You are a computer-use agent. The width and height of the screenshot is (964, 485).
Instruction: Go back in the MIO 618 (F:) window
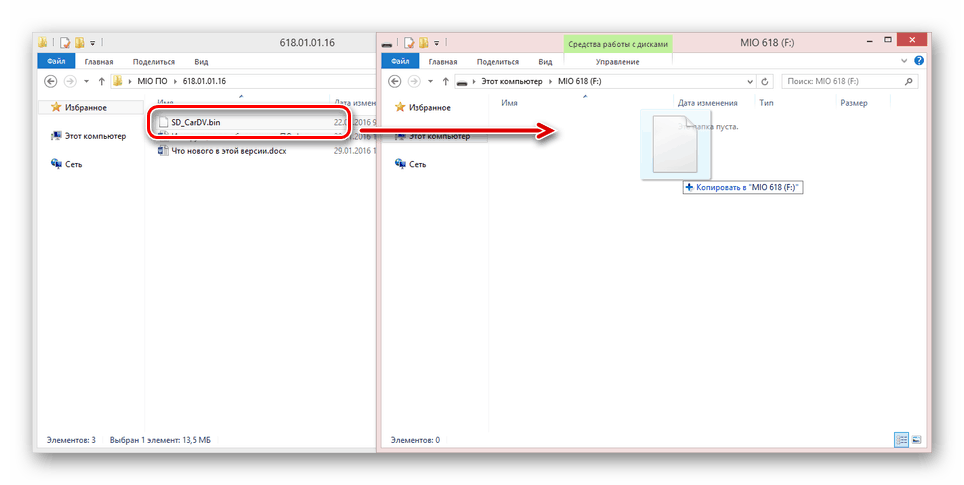coord(394,81)
